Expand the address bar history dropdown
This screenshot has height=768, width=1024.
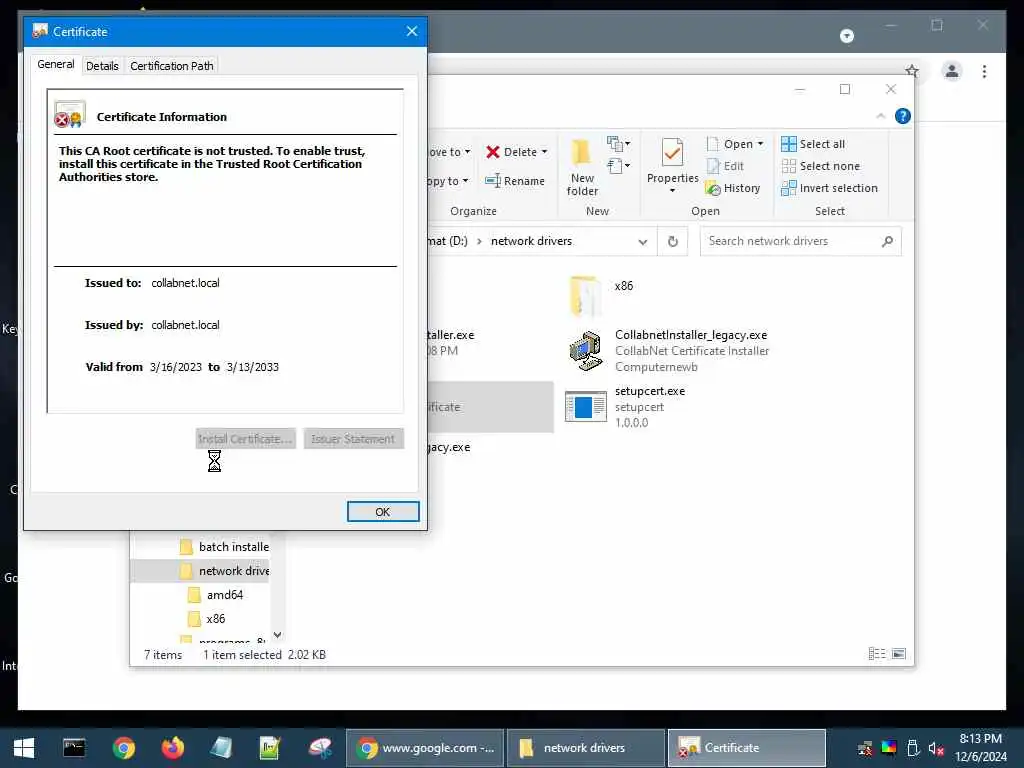tap(643, 242)
